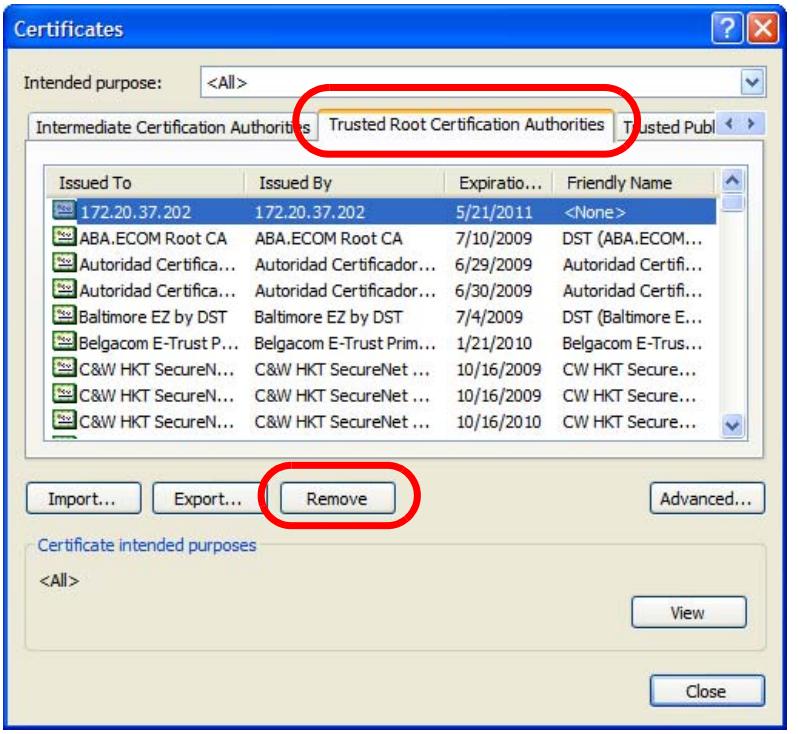This screenshot has width=798, height=734.
Task: Click the Export... button
Action: pos(208,498)
